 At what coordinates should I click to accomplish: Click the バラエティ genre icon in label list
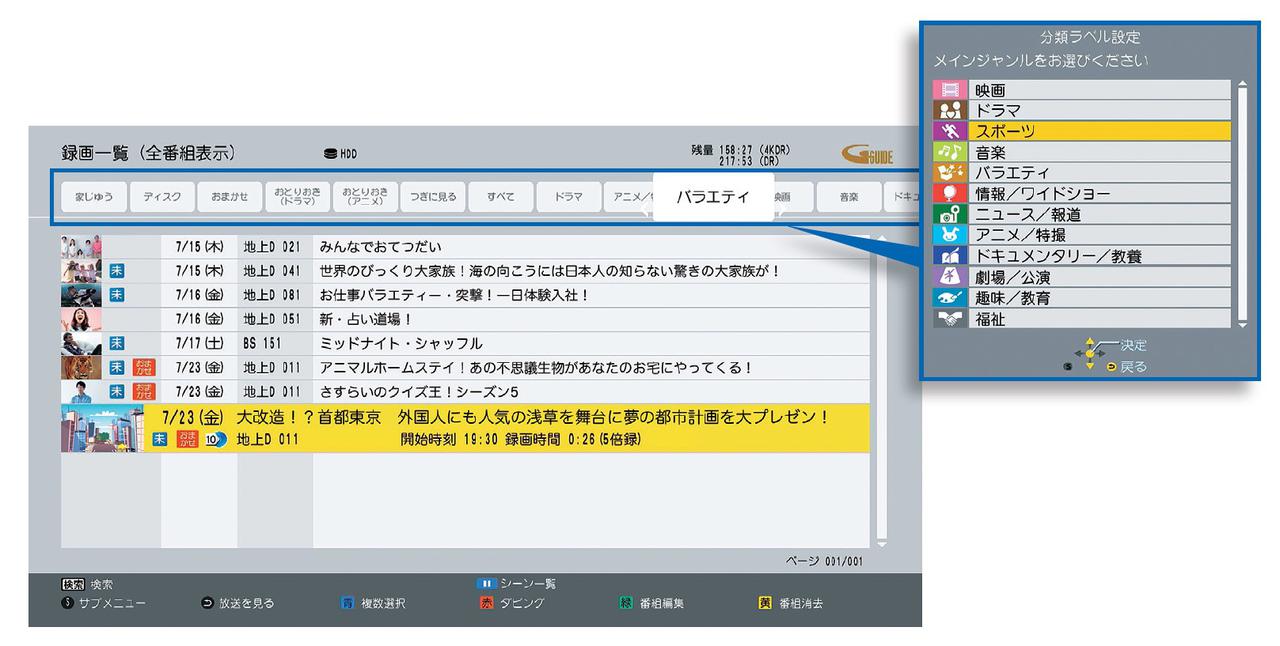point(950,173)
